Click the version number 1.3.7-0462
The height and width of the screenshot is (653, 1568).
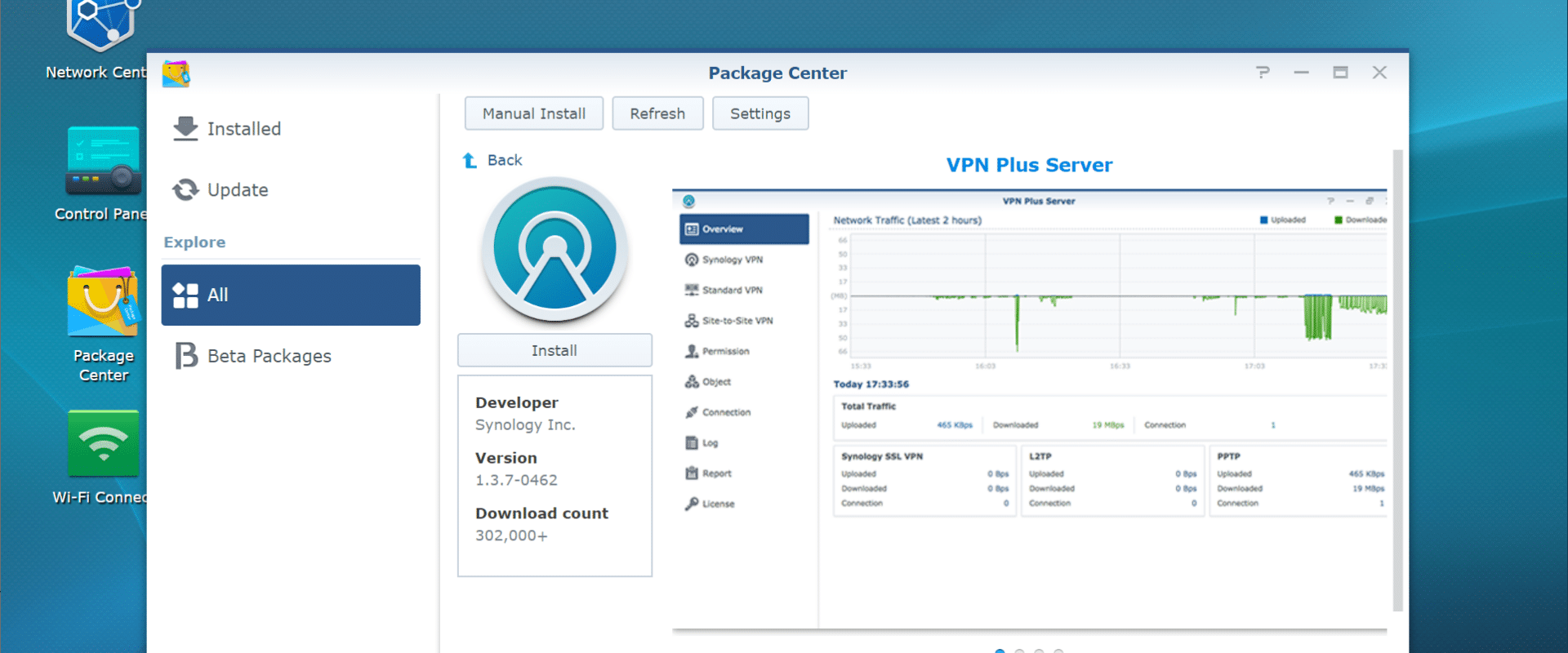516,480
